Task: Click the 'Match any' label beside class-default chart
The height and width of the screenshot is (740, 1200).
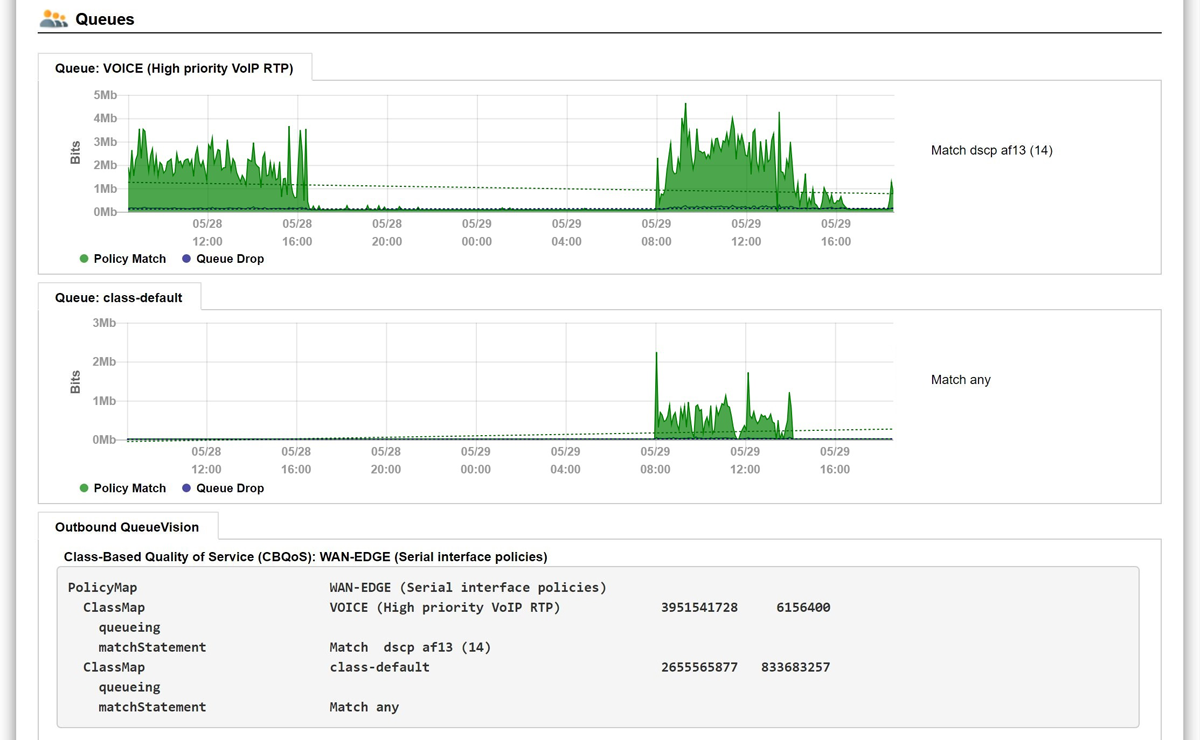Action: (x=960, y=380)
